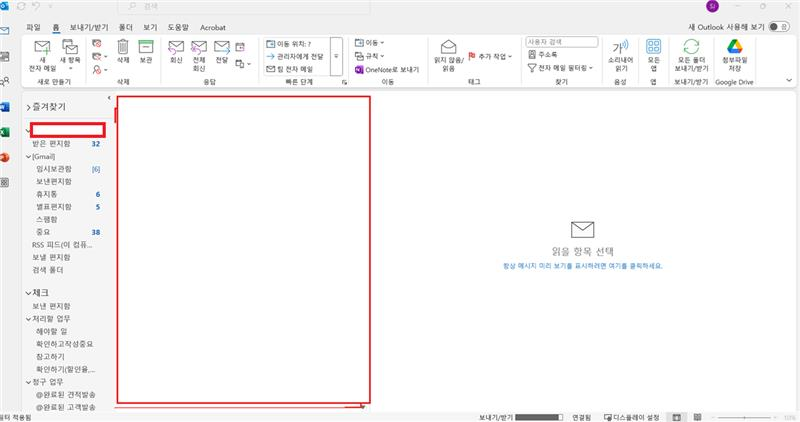The height and width of the screenshot is (422, 800).
Task: Open 모든 앱 all apps
Action: (x=654, y=56)
